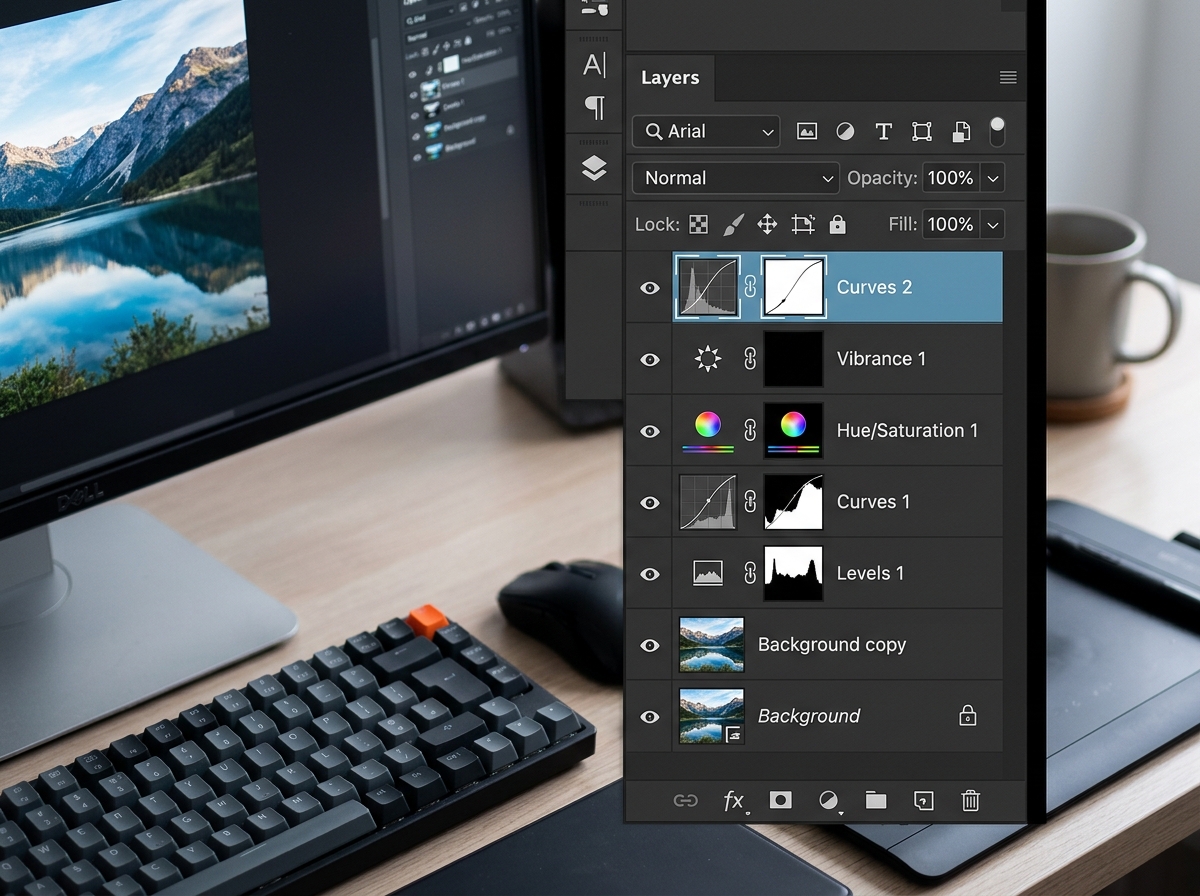The height and width of the screenshot is (896, 1200).
Task: Add a layer mask from the bottom bar
Action: click(780, 800)
